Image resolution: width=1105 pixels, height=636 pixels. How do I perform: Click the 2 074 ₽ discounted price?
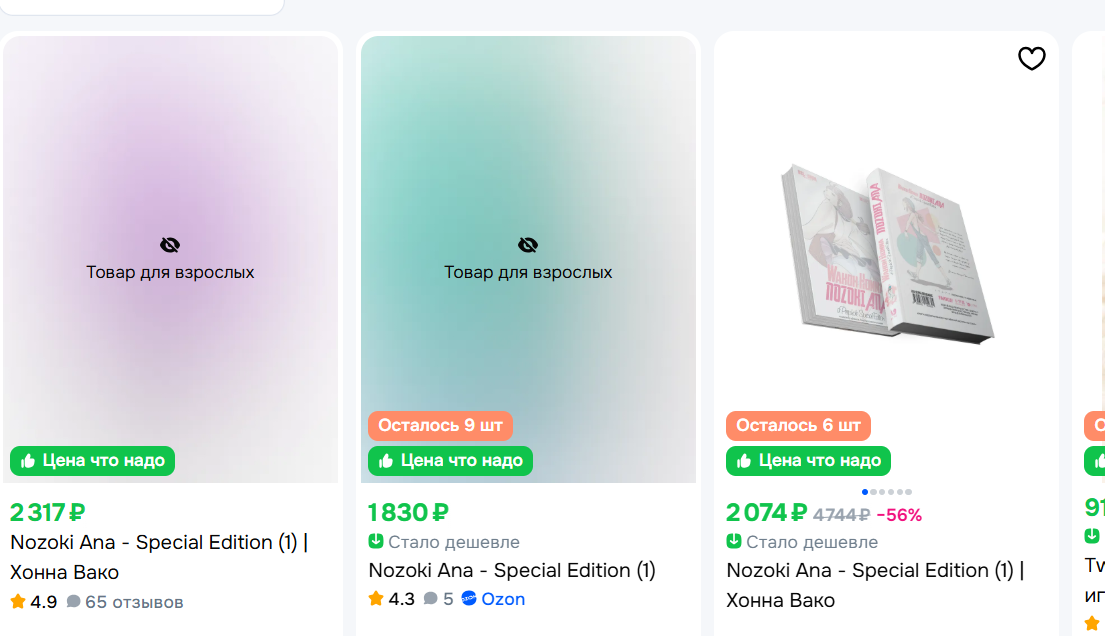[766, 514]
